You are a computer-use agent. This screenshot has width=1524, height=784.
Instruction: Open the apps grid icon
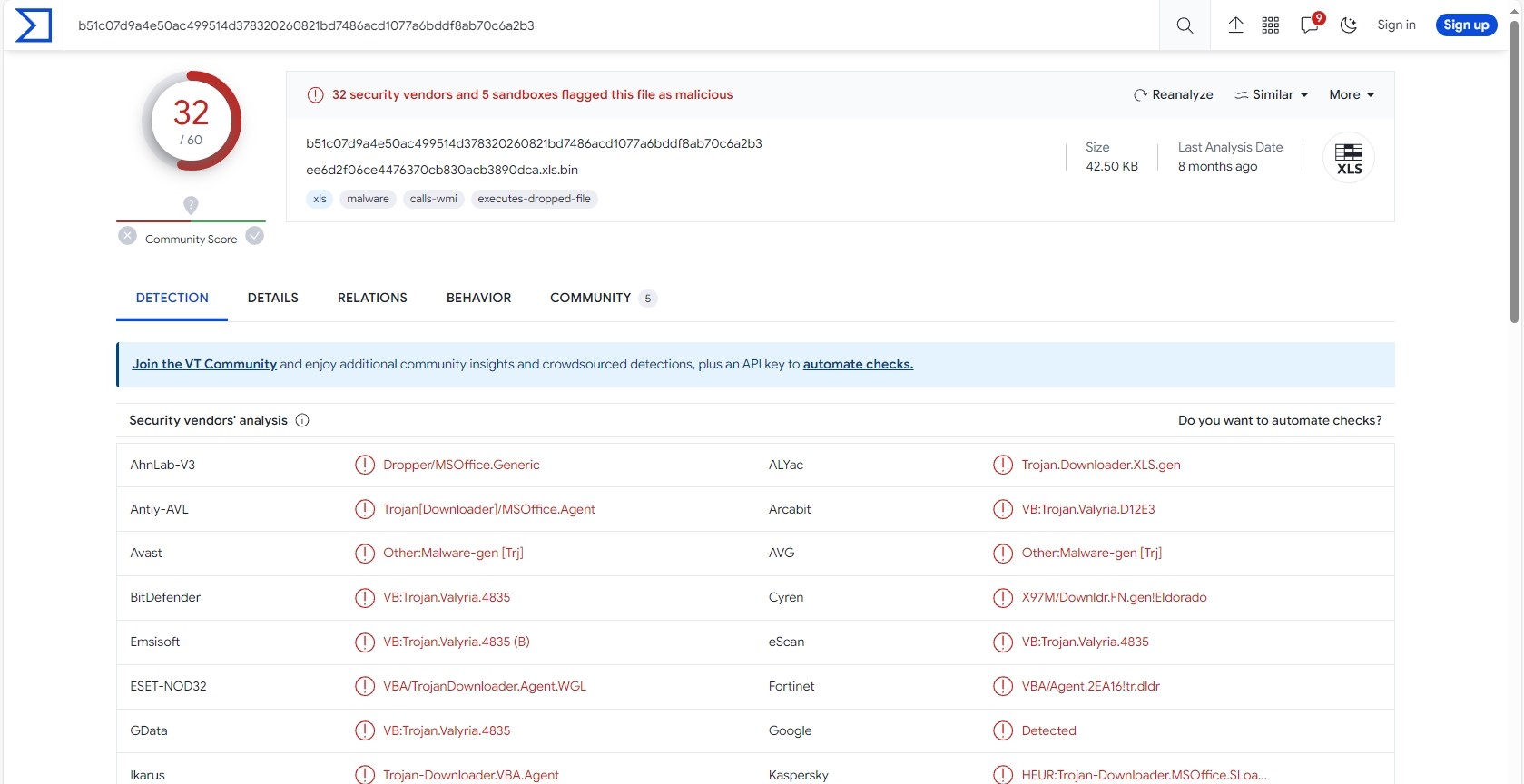(1271, 25)
